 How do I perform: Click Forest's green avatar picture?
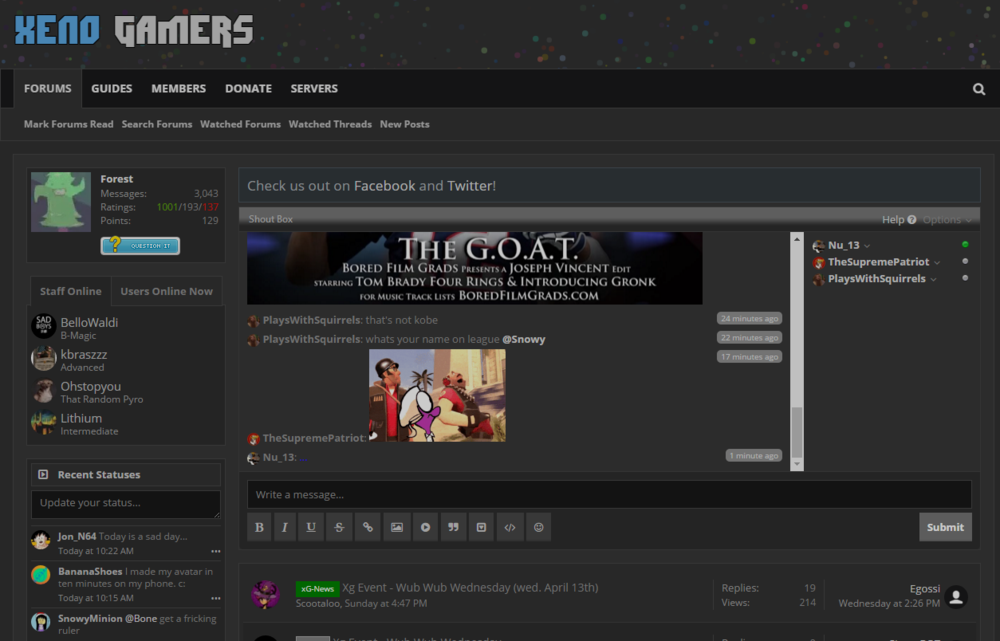tap(61, 202)
